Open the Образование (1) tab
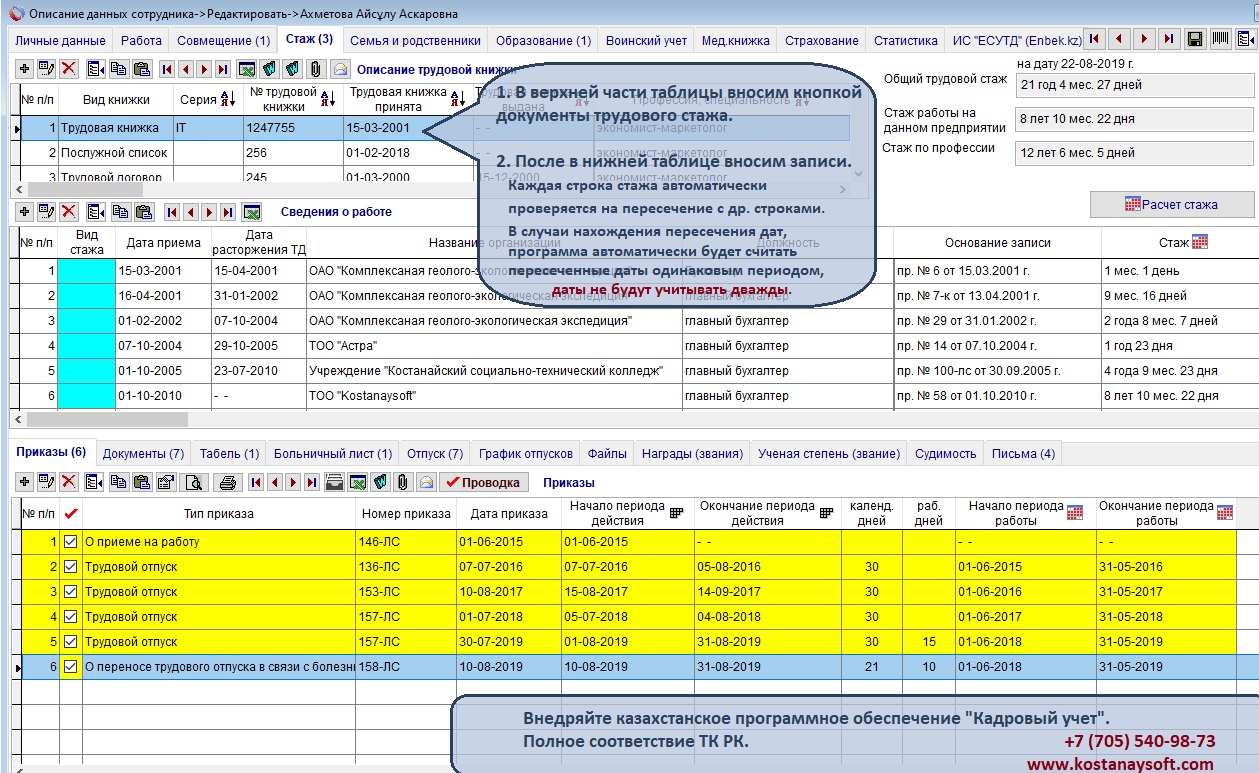Image resolution: width=1259 pixels, height=773 pixels. (x=541, y=41)
